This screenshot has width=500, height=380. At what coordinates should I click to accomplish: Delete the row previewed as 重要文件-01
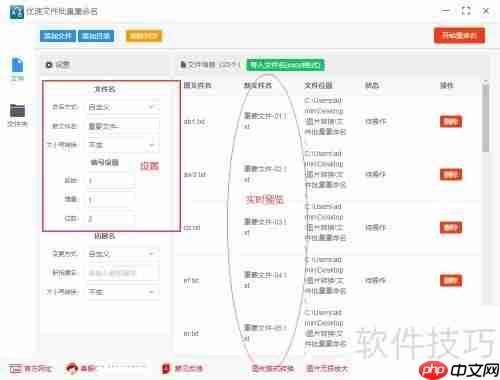coord(451,122)
